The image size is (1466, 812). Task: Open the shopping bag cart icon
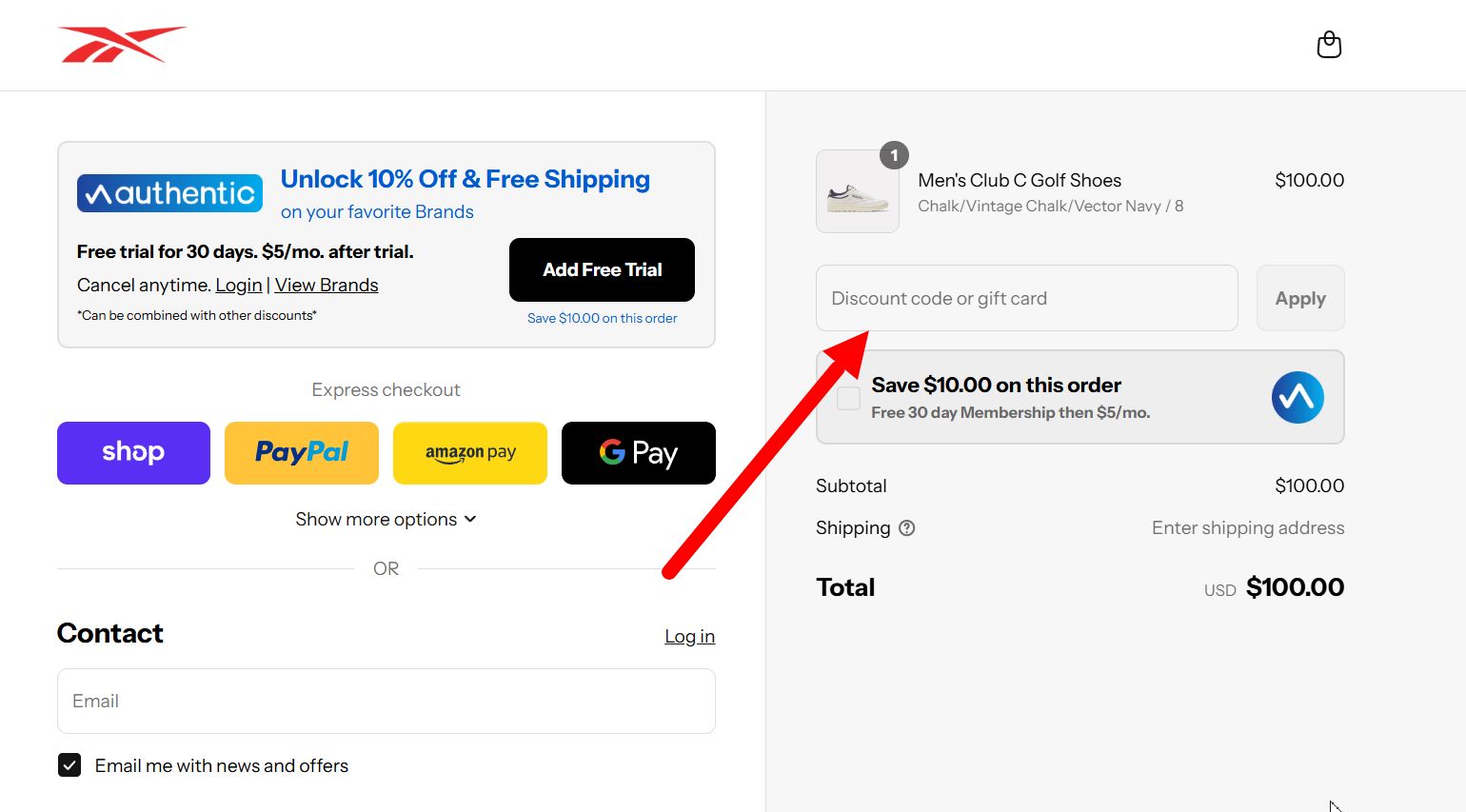[1329, 45]
